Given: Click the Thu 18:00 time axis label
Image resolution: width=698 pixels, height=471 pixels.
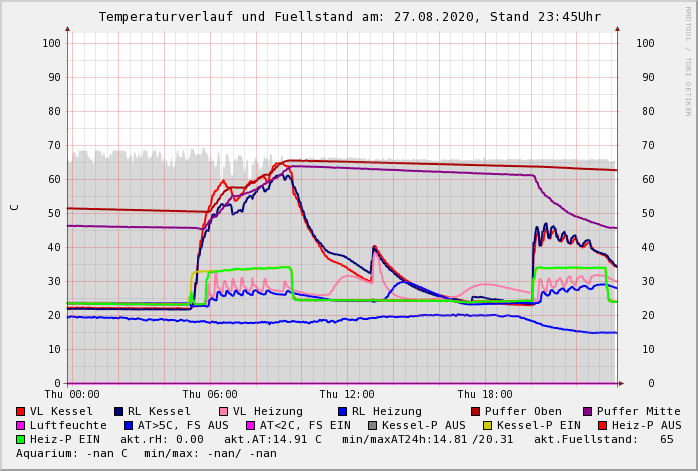Looking at the screenshot, I should 484,395.
